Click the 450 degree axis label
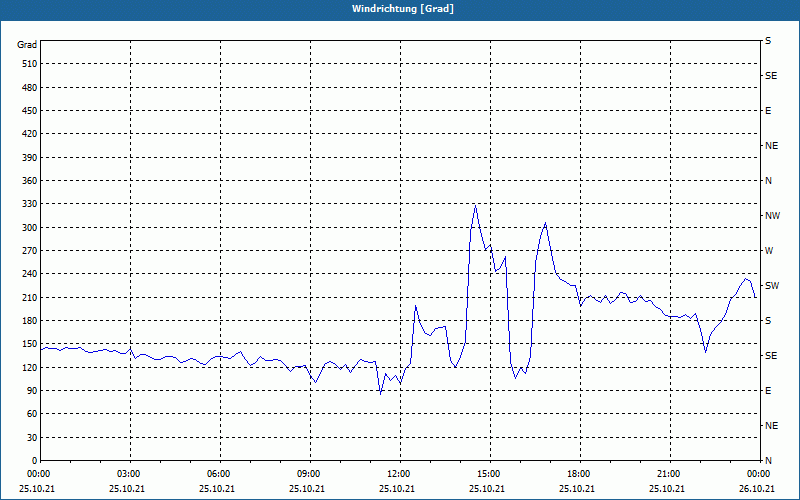800x500 pixels. 29,111
